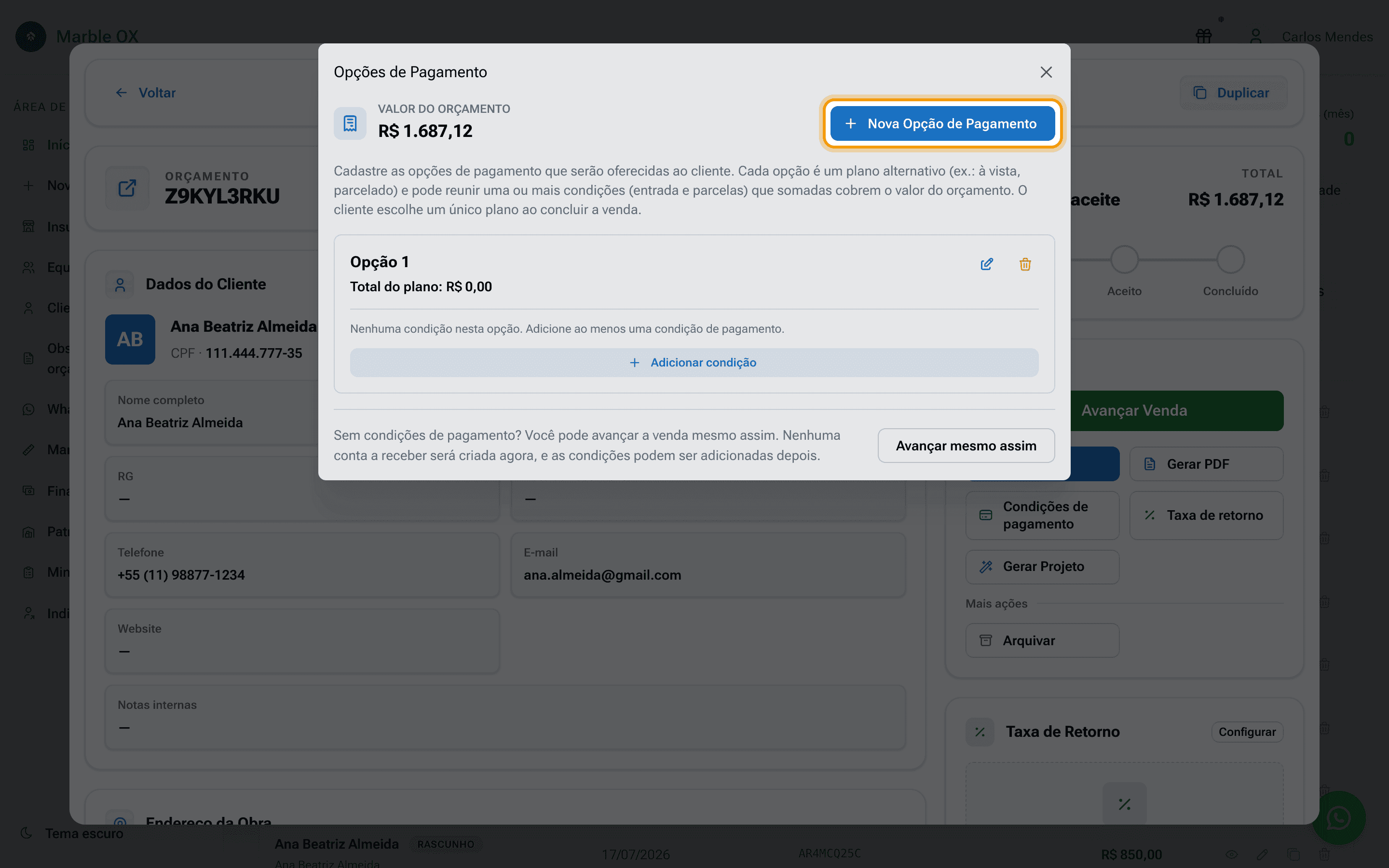The width and height of the screenshot is (1389, 868).
Task: Open the sidebar person icon labeled Clie…
Action: (x=29, y=308)
